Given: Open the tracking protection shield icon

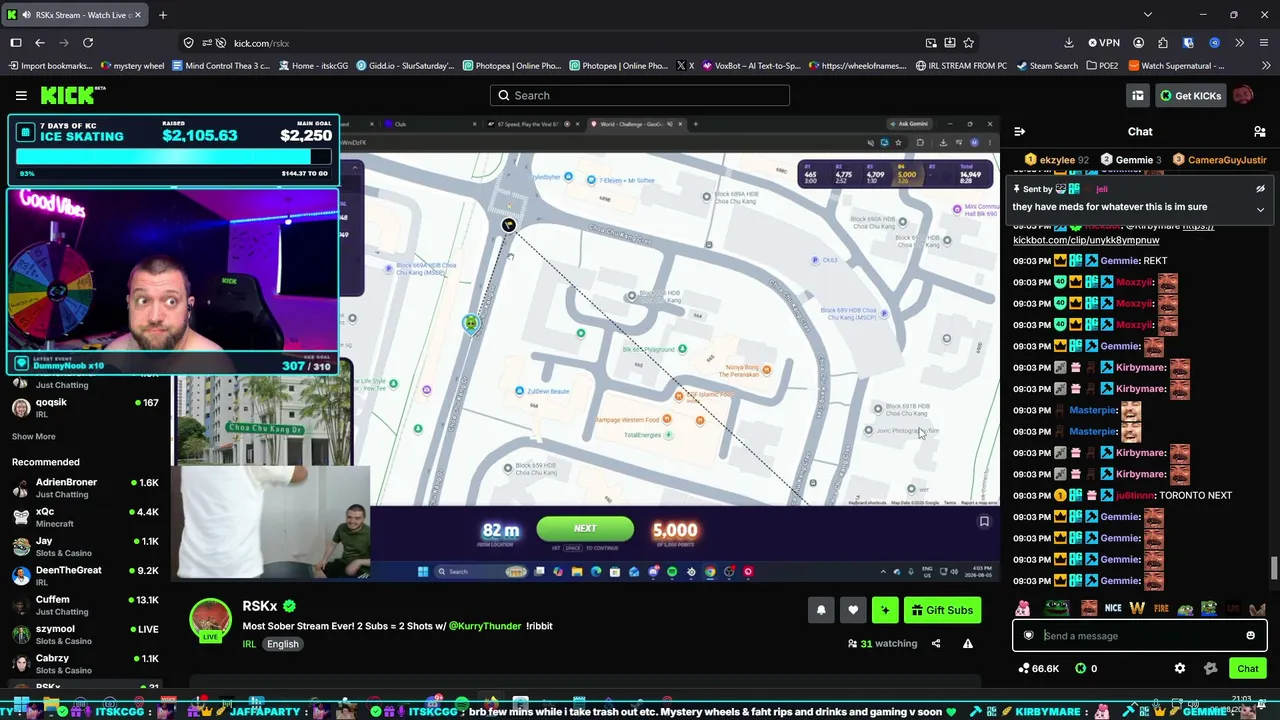Looking at the screenshot, I should tap(188, 43).
